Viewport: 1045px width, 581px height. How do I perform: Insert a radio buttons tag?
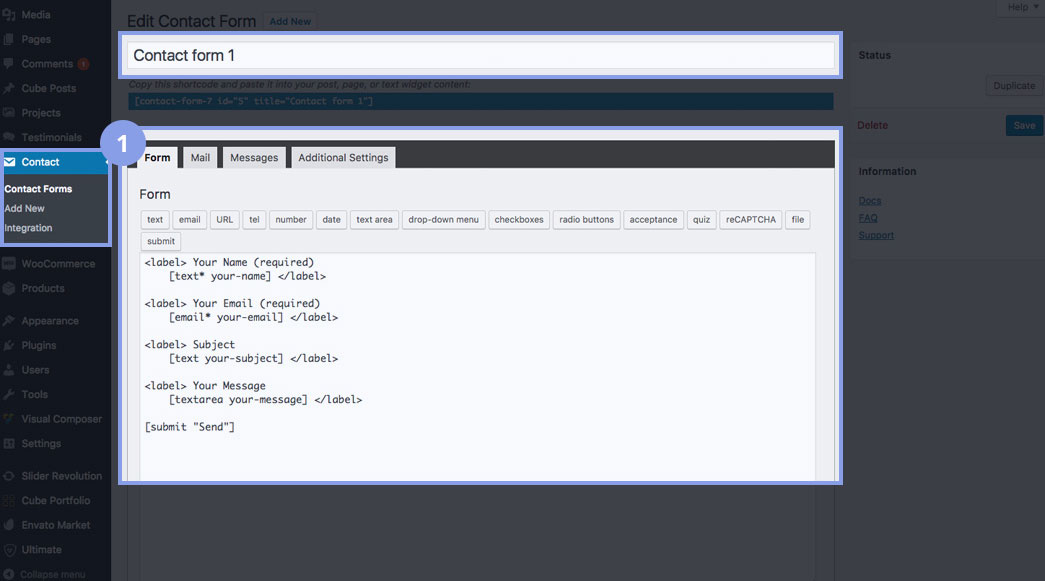click(x=586, y=220)
